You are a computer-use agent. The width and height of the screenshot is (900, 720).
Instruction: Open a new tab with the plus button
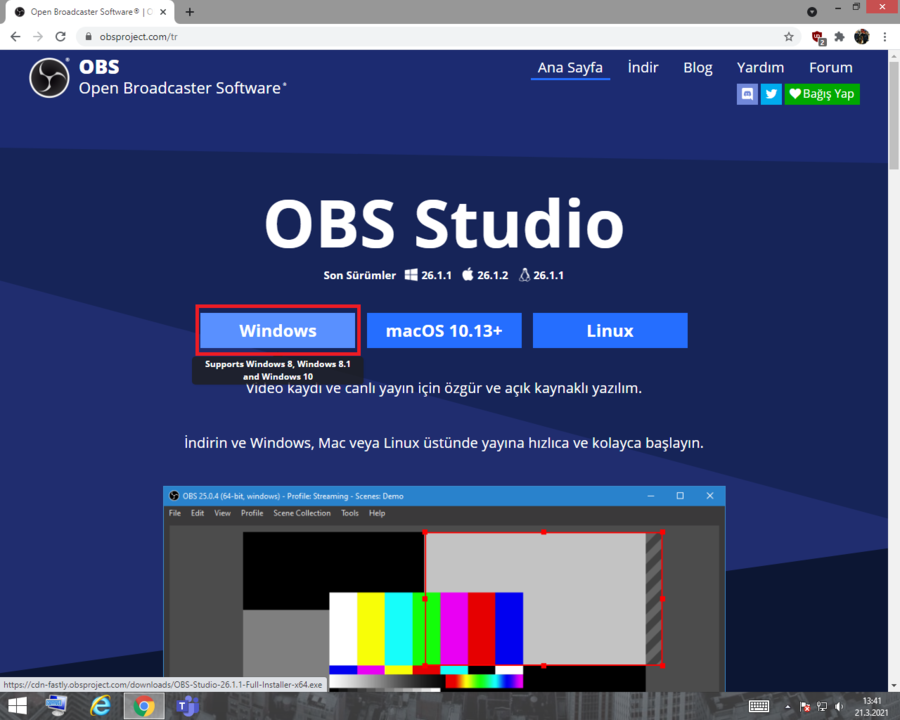point(189,11)
